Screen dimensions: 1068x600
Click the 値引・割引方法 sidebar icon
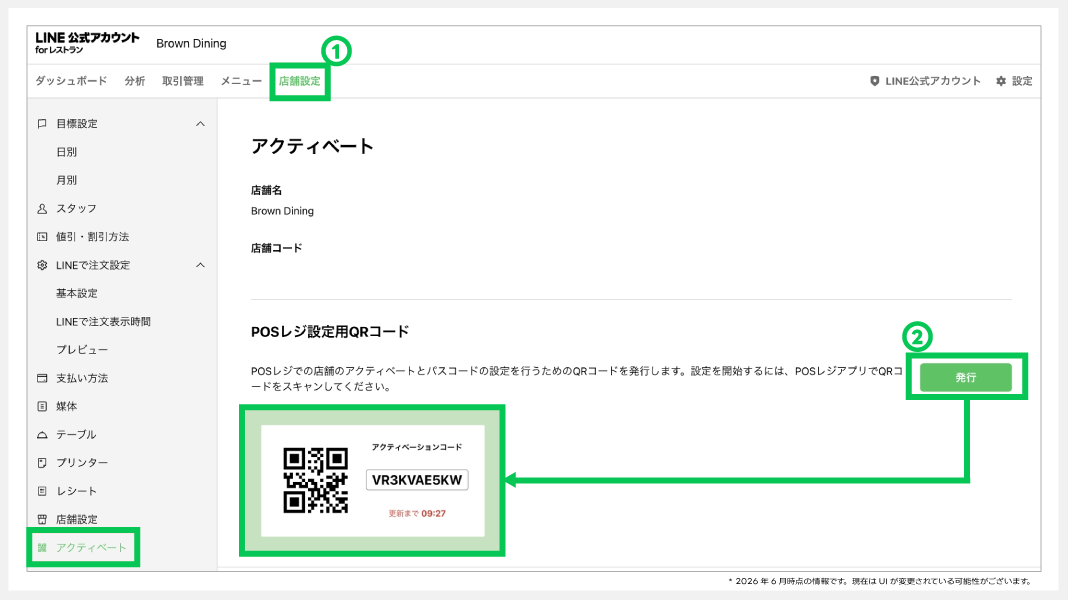coord(42,237)
